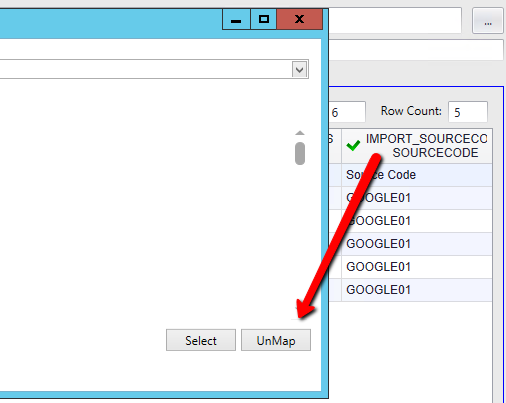The width and height of the screenshot is (506, 403).
Task: Select the IMPORT_SOURCECODE column header
Action: (x=417, y=146)
